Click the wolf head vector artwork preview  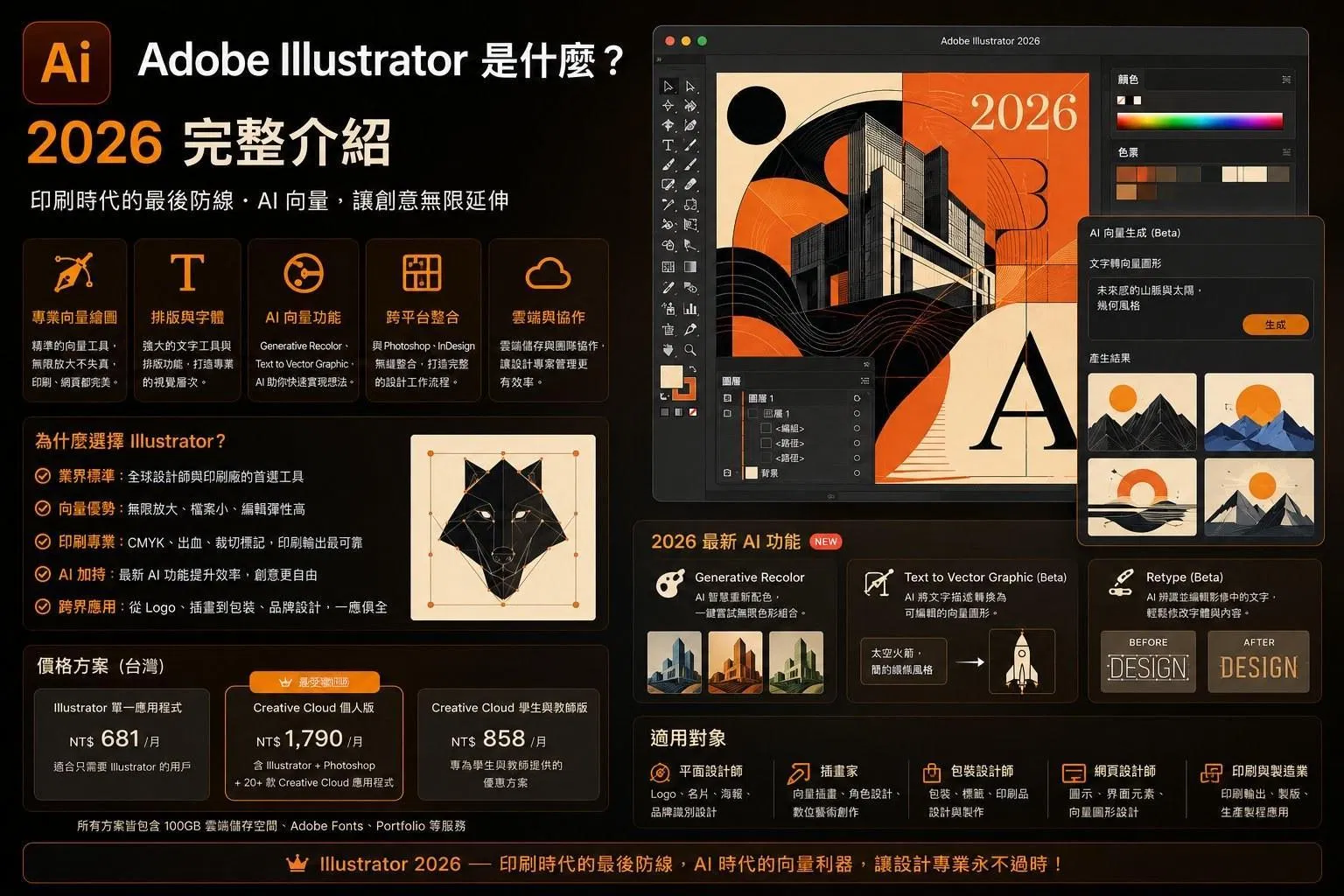[x=503, y=528]
